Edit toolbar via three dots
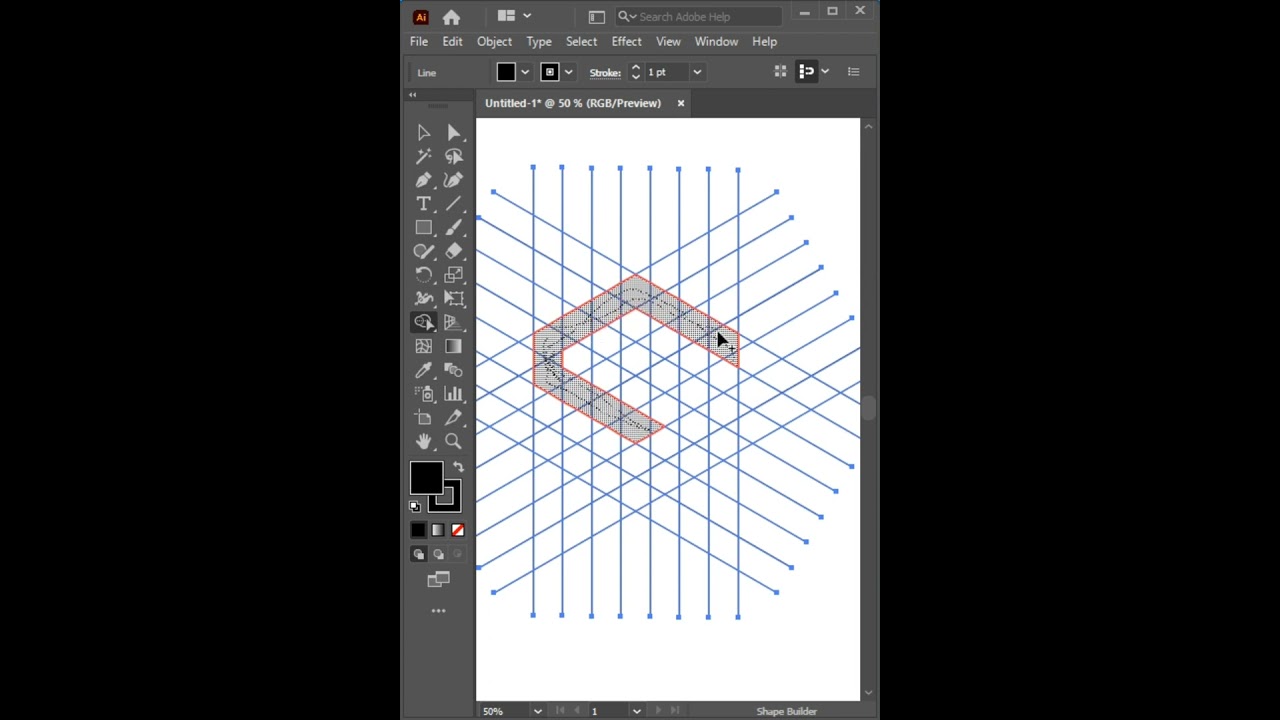 [x=438, y=610]
